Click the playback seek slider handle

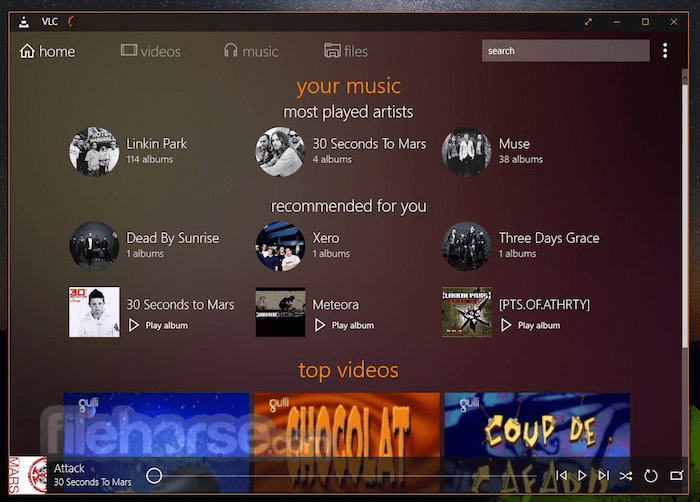pyautogui.click(x=154, y=476)
